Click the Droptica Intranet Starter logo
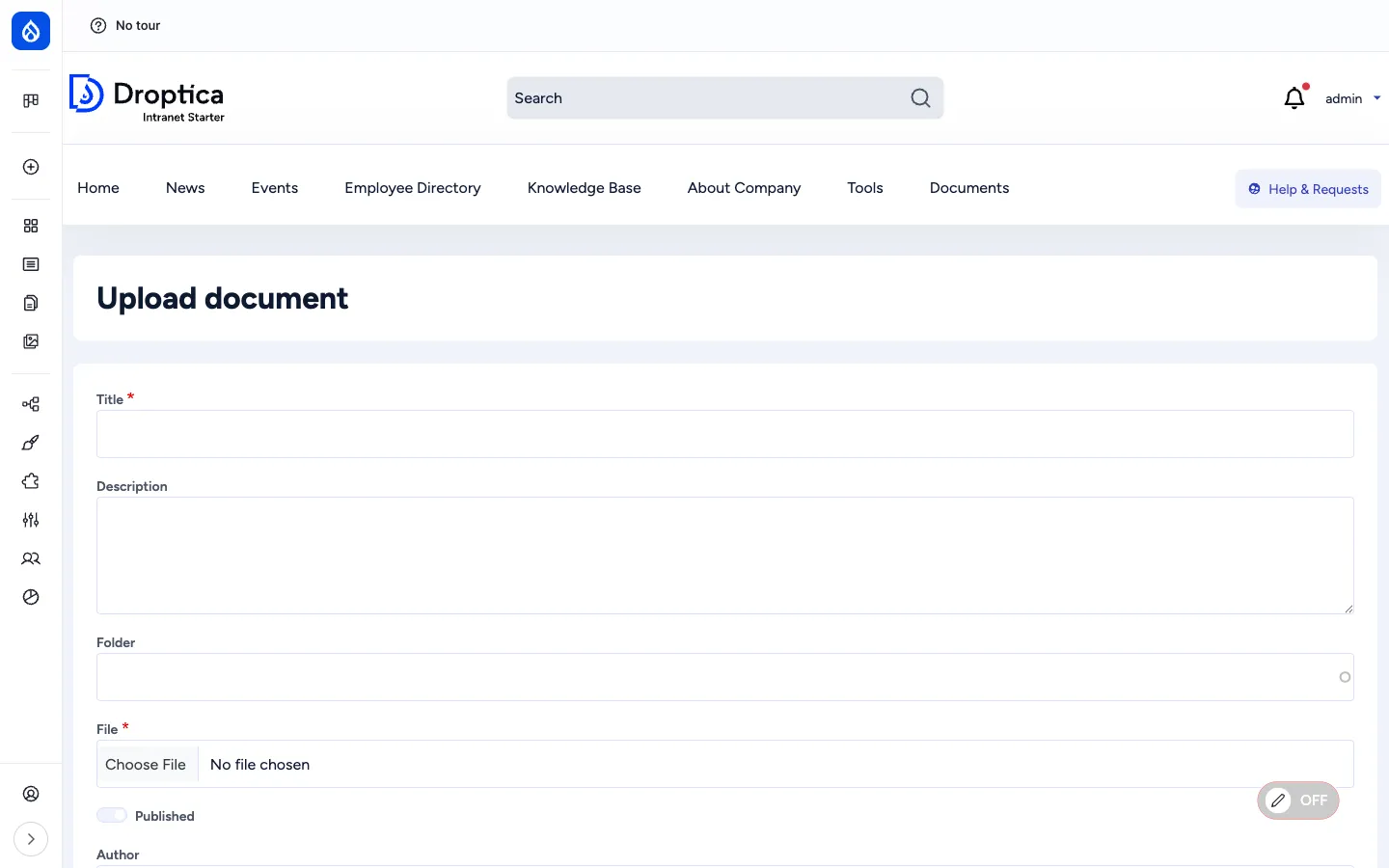Screen dimensions: 1389x868 coord(147,98)
